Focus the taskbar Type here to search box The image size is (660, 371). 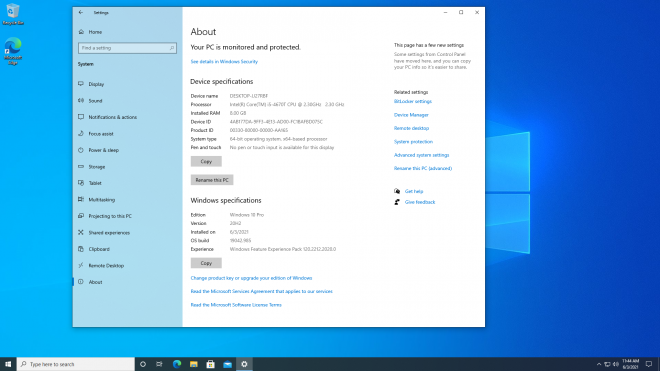[x=76, y=364]
